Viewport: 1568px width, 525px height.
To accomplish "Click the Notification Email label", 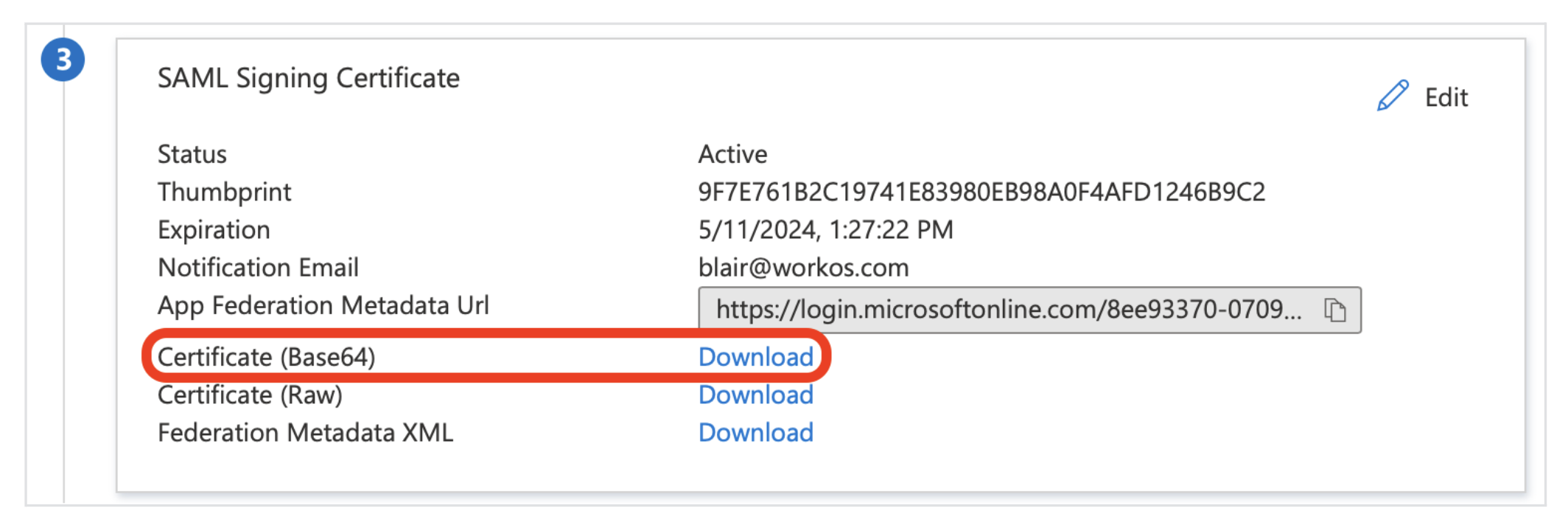I will pos(258,267).
